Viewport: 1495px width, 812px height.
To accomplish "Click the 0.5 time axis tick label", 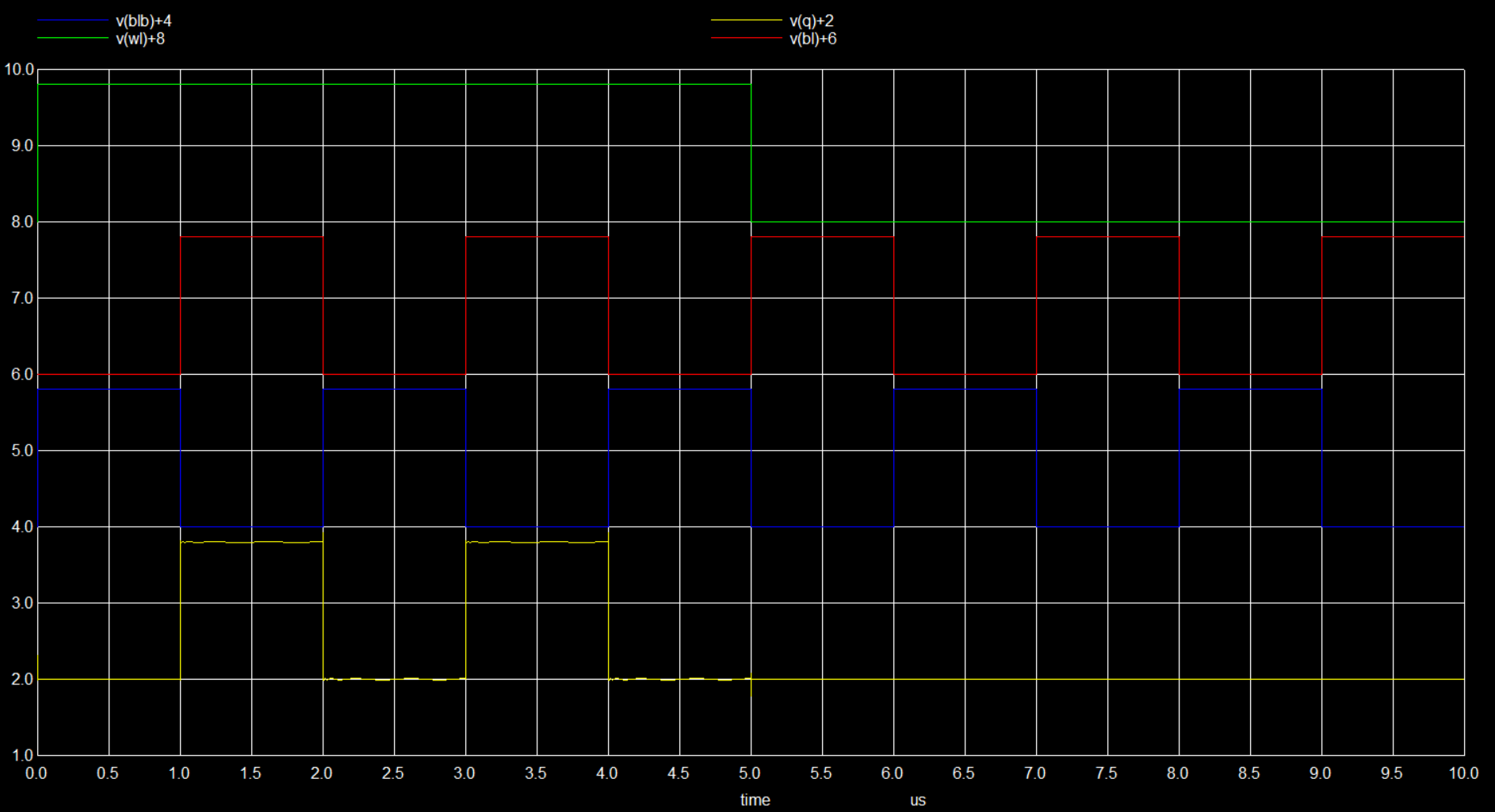I will click(x=108, y=773).
